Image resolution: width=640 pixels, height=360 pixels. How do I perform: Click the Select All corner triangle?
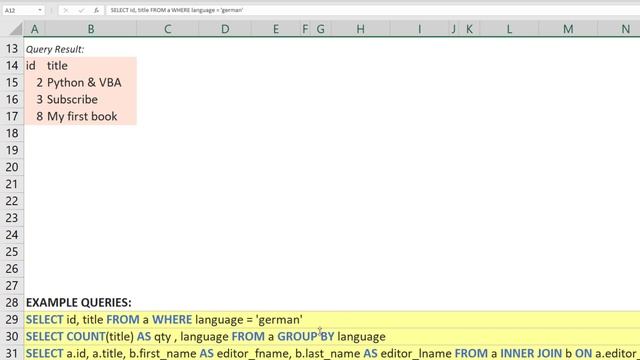point(16,29)
